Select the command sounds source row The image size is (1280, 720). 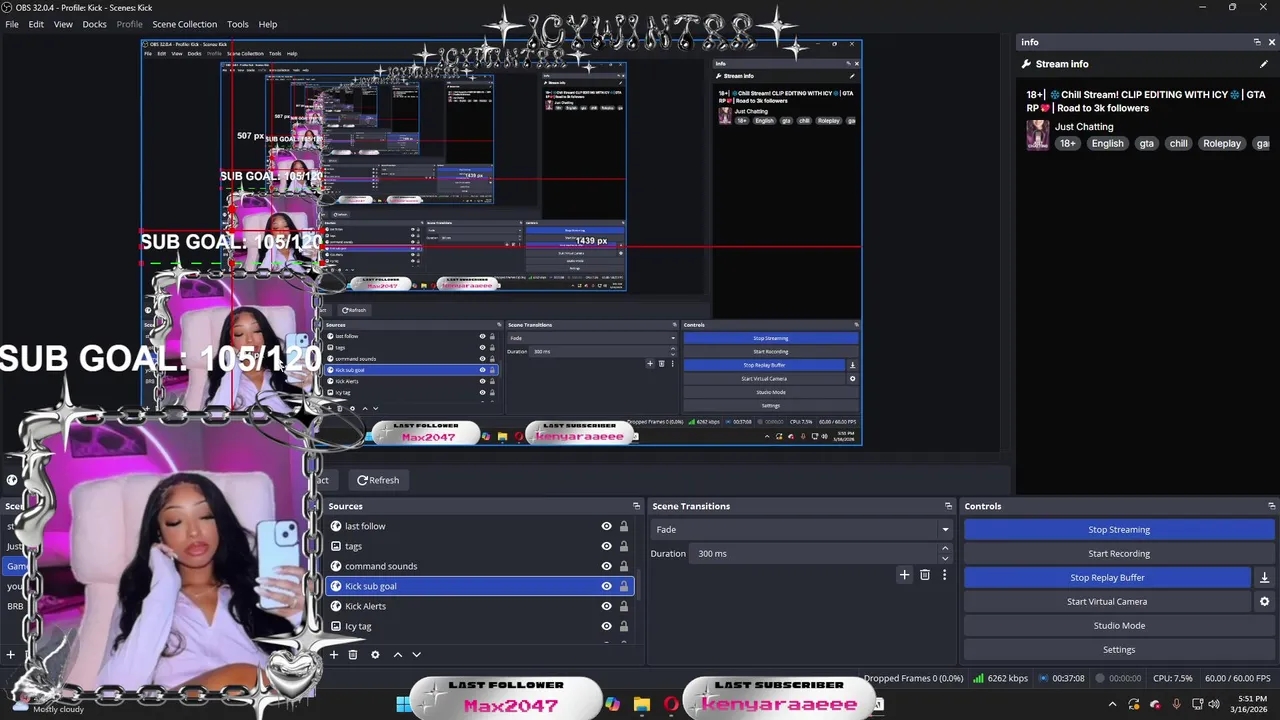[480, 566]
